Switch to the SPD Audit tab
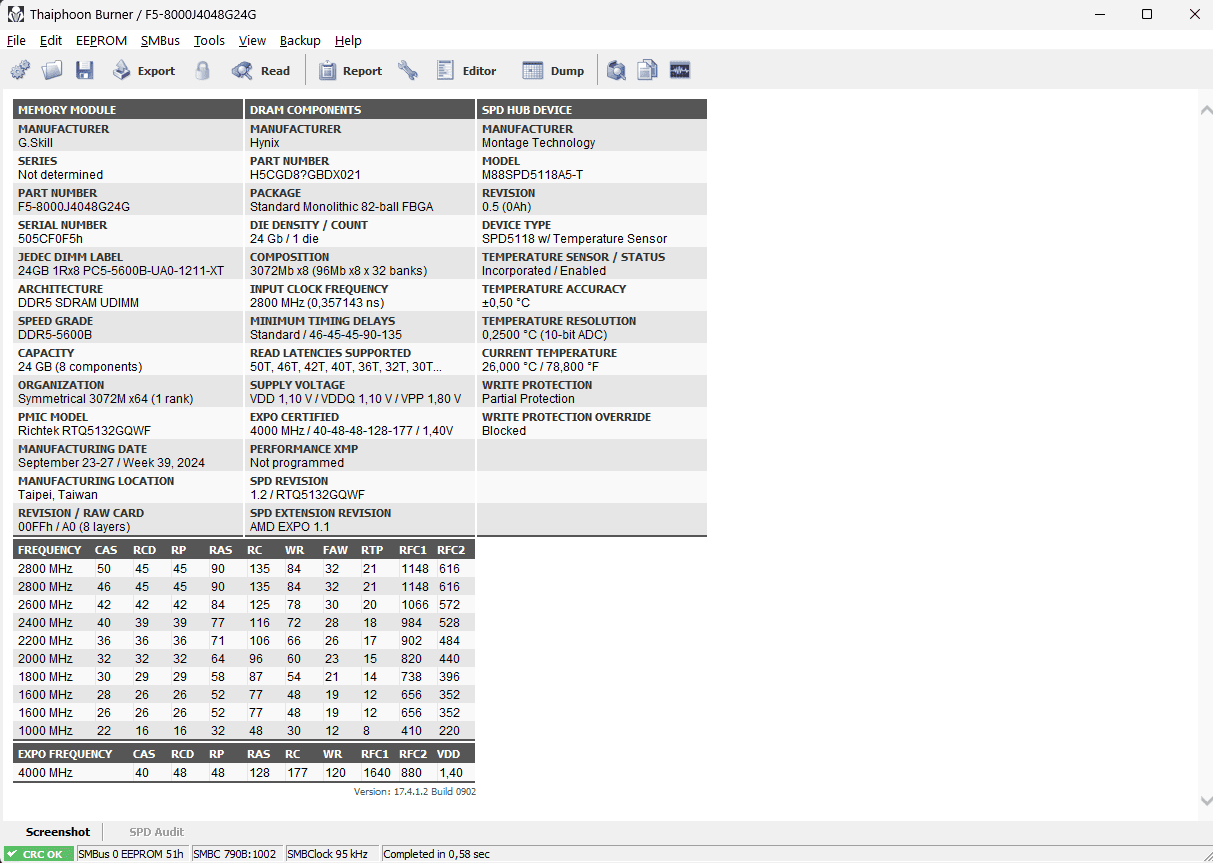1213x863 pixels. pyautogui.click(x=156, y=832)
